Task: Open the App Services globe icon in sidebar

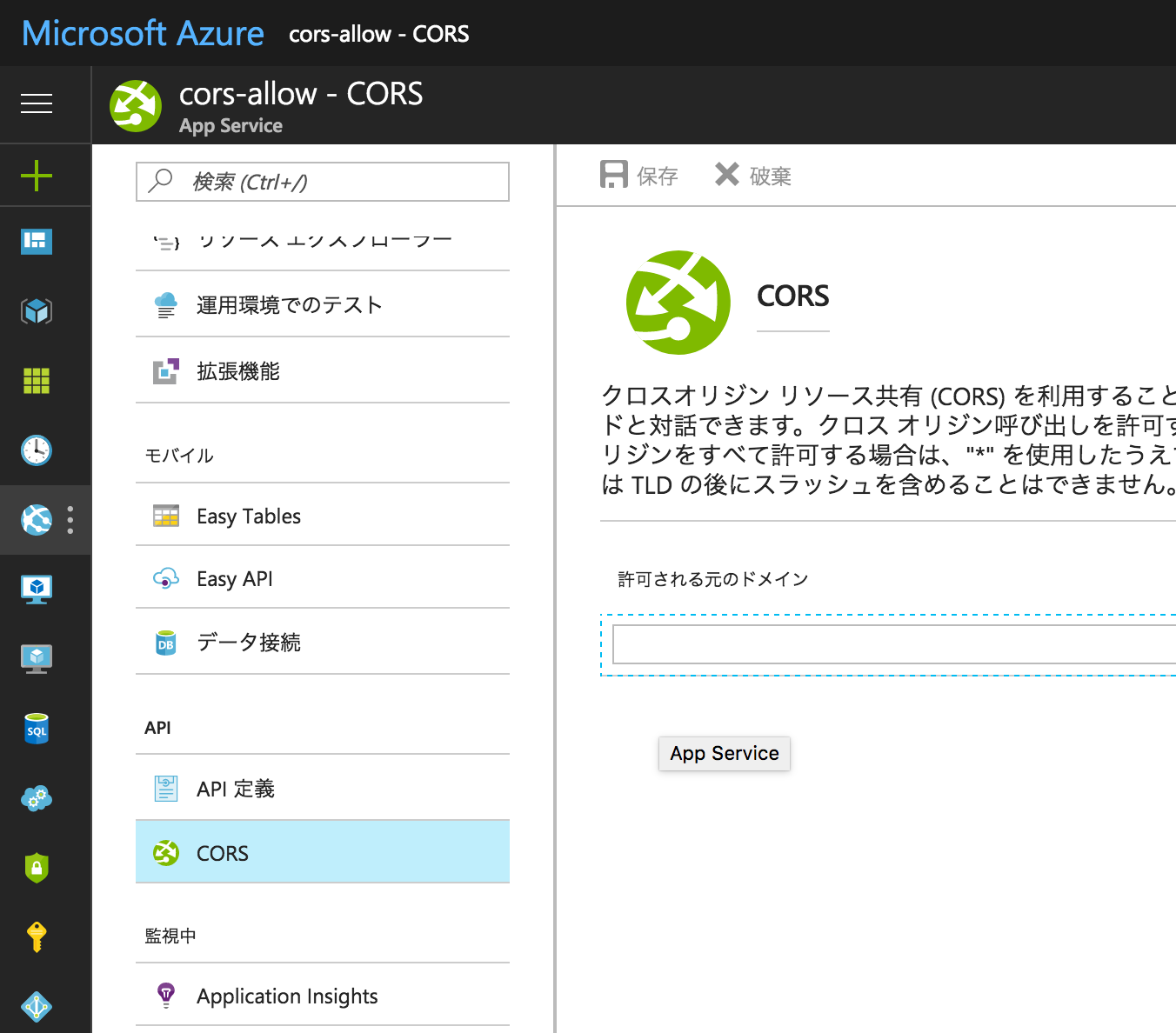Action: point(37,520)
